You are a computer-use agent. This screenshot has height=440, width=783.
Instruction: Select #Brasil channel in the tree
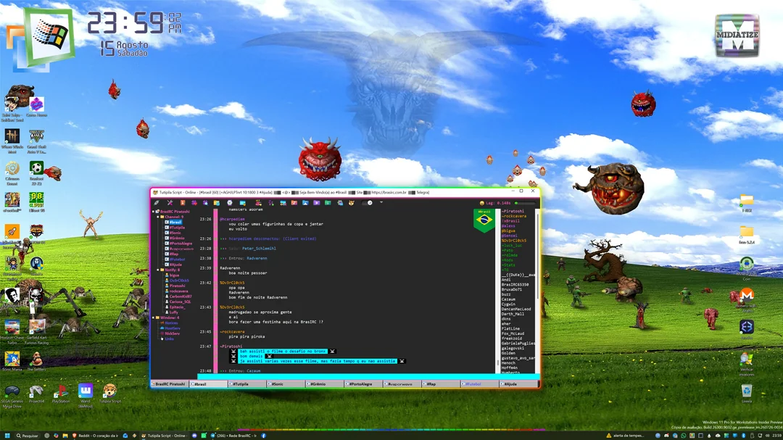pos(175,222)
